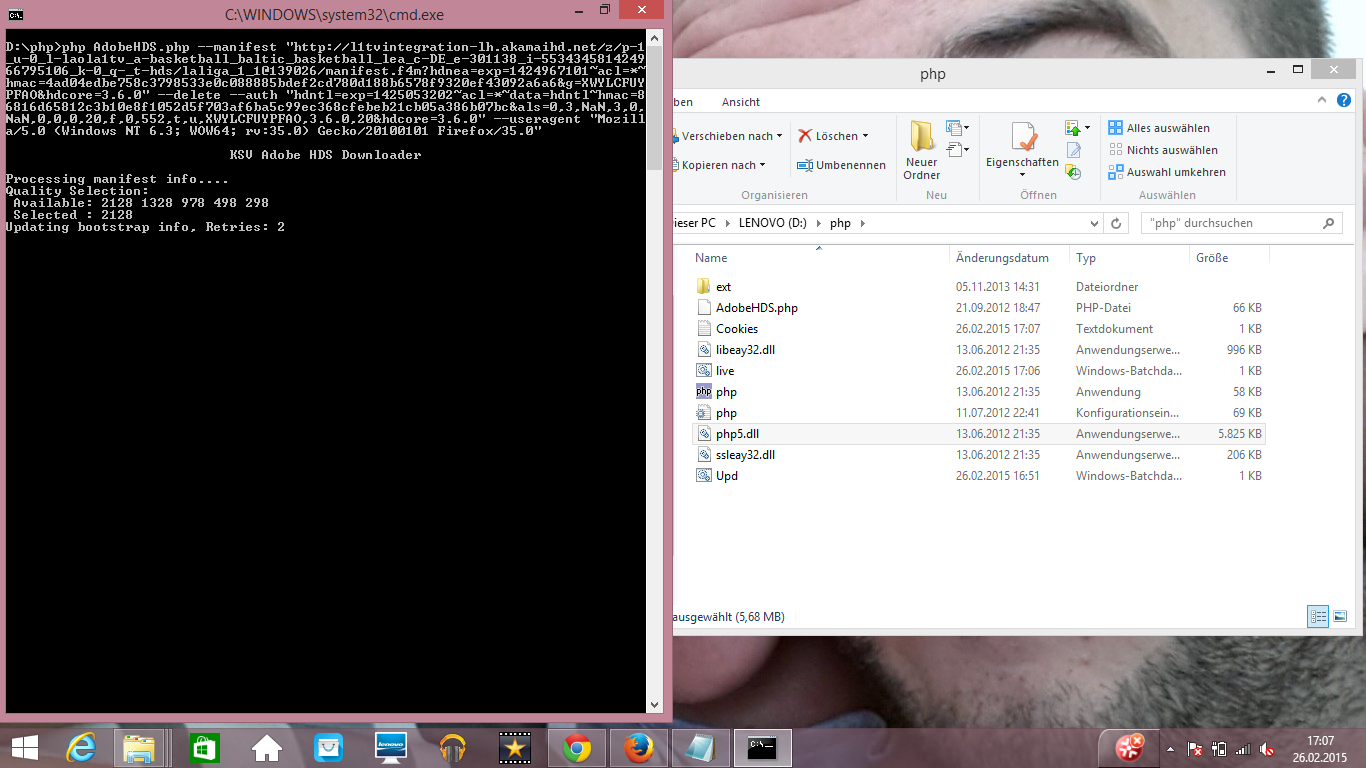Open the ext folder
Image resolution: width=1366 pixels, height=768 pixels.
(723, 287)
